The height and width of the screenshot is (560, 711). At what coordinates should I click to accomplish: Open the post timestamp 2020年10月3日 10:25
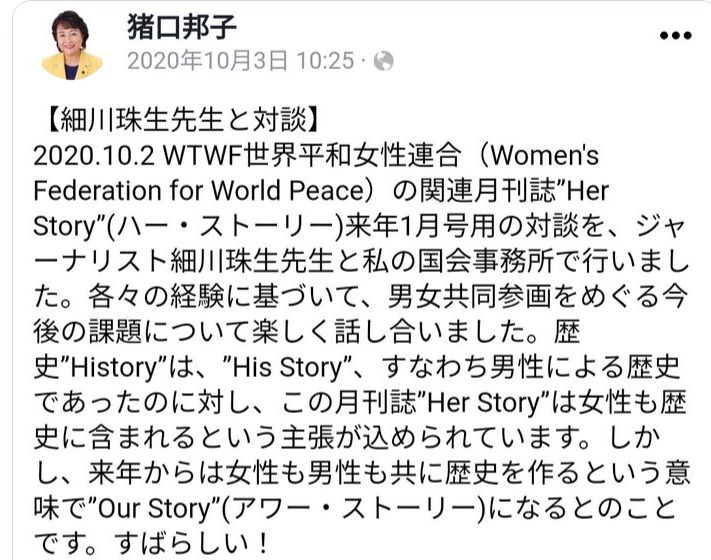240,61
